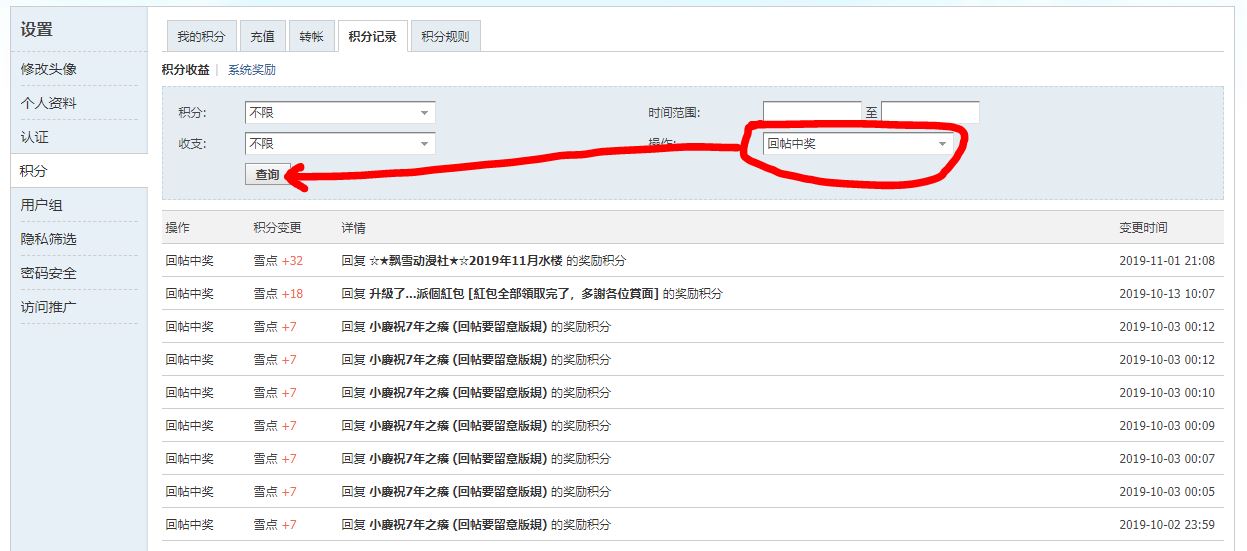This screenshot has width=1247, height=551.
Task: Select the 转帐 tab
Action: (311, 37)
